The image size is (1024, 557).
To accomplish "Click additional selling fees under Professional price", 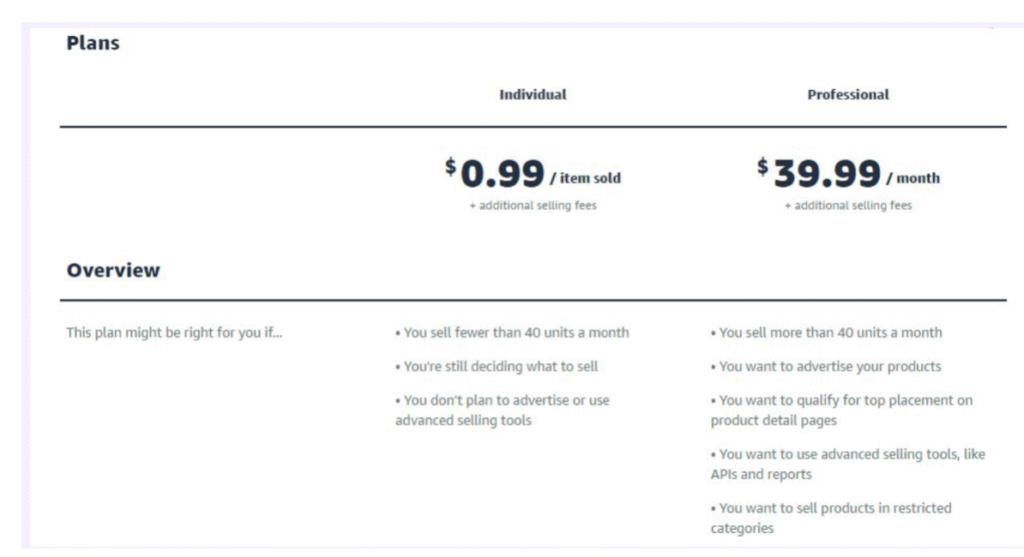I will 848,206.
